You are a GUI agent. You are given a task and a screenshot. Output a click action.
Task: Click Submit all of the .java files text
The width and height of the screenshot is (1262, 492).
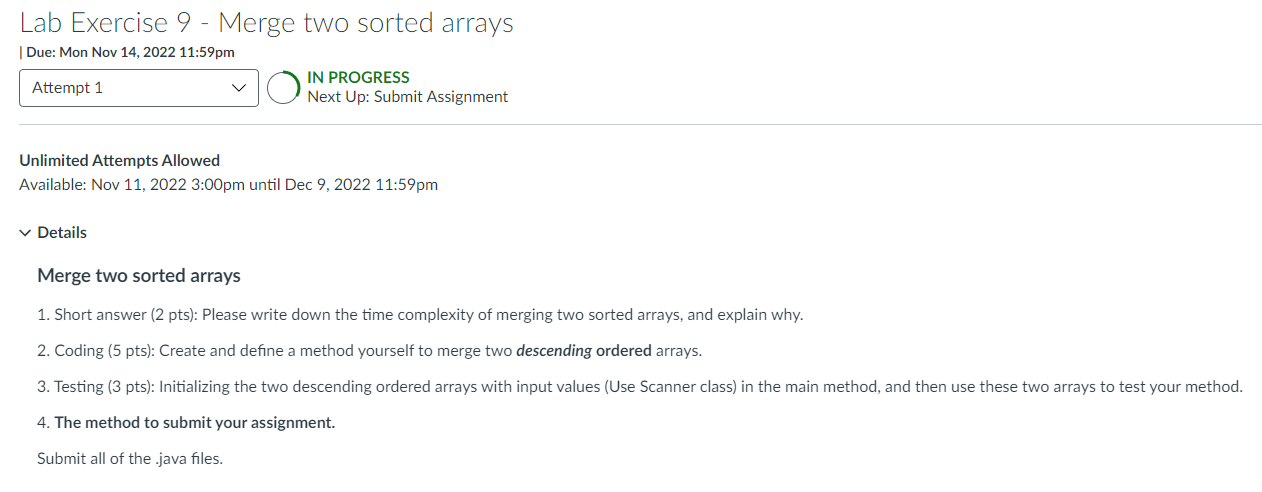point(130,459)
